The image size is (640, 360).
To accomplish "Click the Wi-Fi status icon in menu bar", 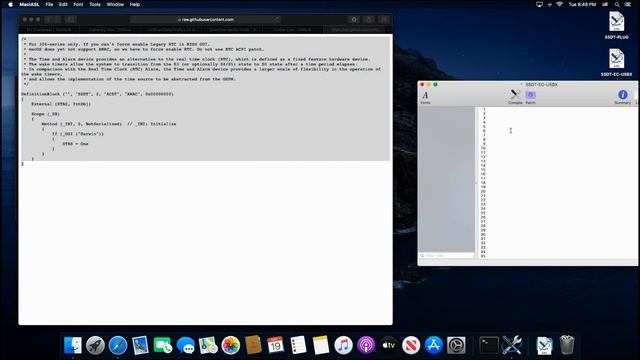I will point(560,4).
